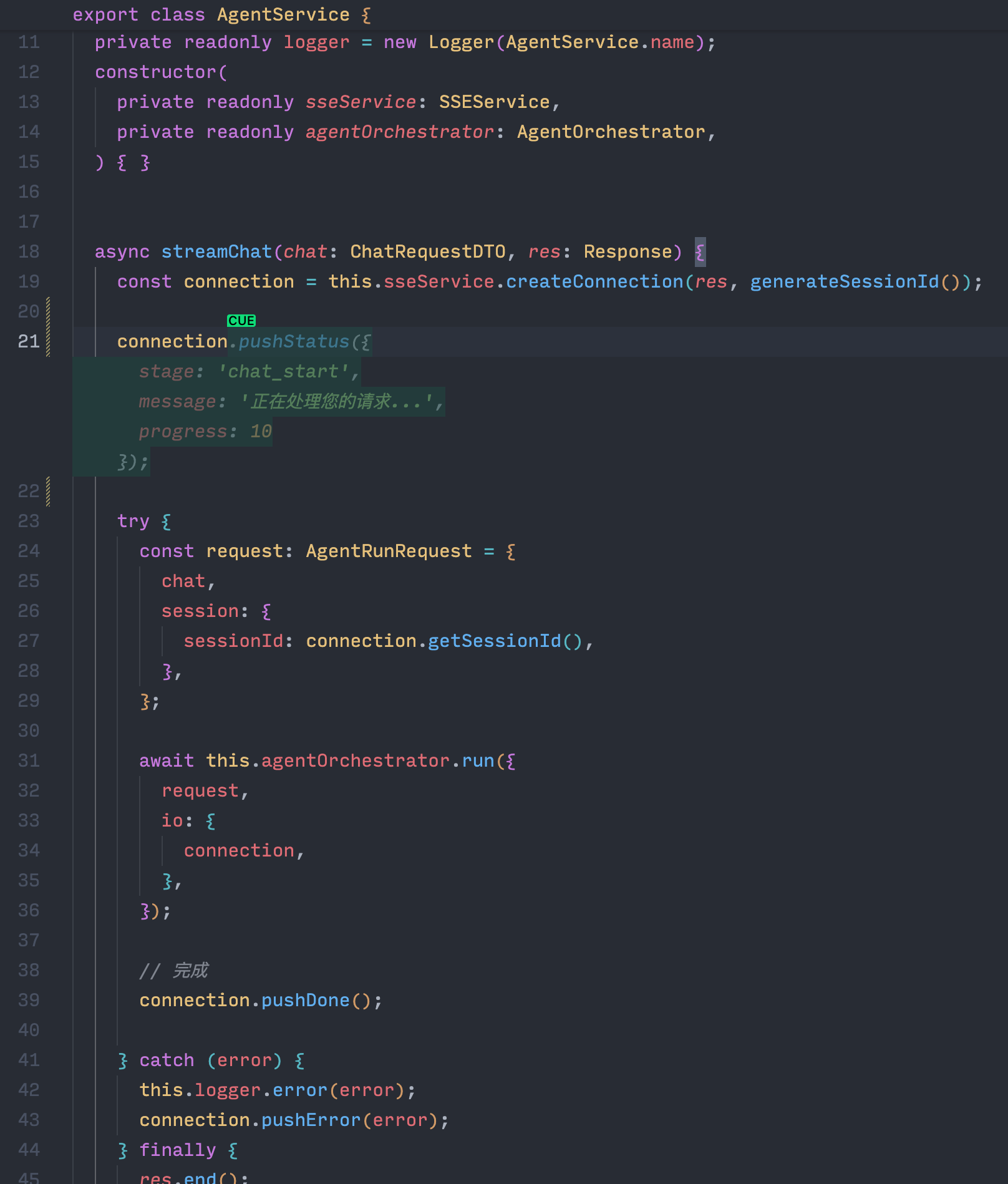
Task: Click the green CUE suggestion badge
Action: pos(241,321)
